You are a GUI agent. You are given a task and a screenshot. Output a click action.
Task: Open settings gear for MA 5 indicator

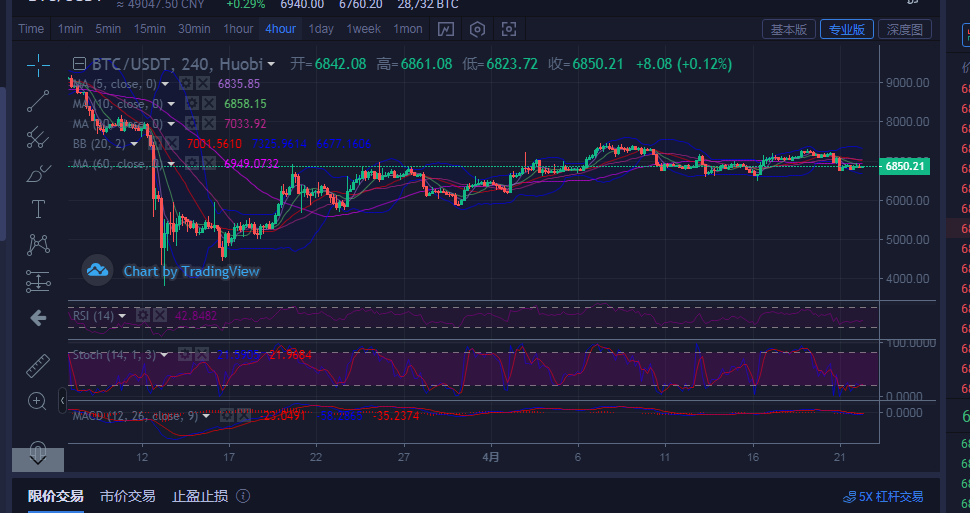[x=185, y=84]
